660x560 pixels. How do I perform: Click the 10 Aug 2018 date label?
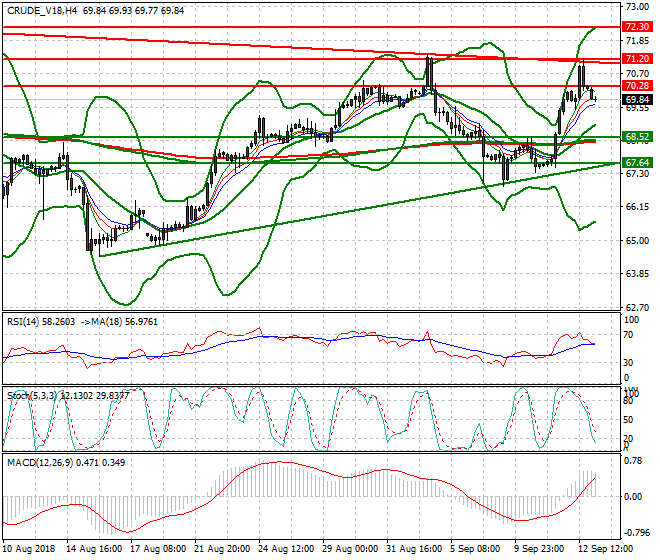click(29, 549)
